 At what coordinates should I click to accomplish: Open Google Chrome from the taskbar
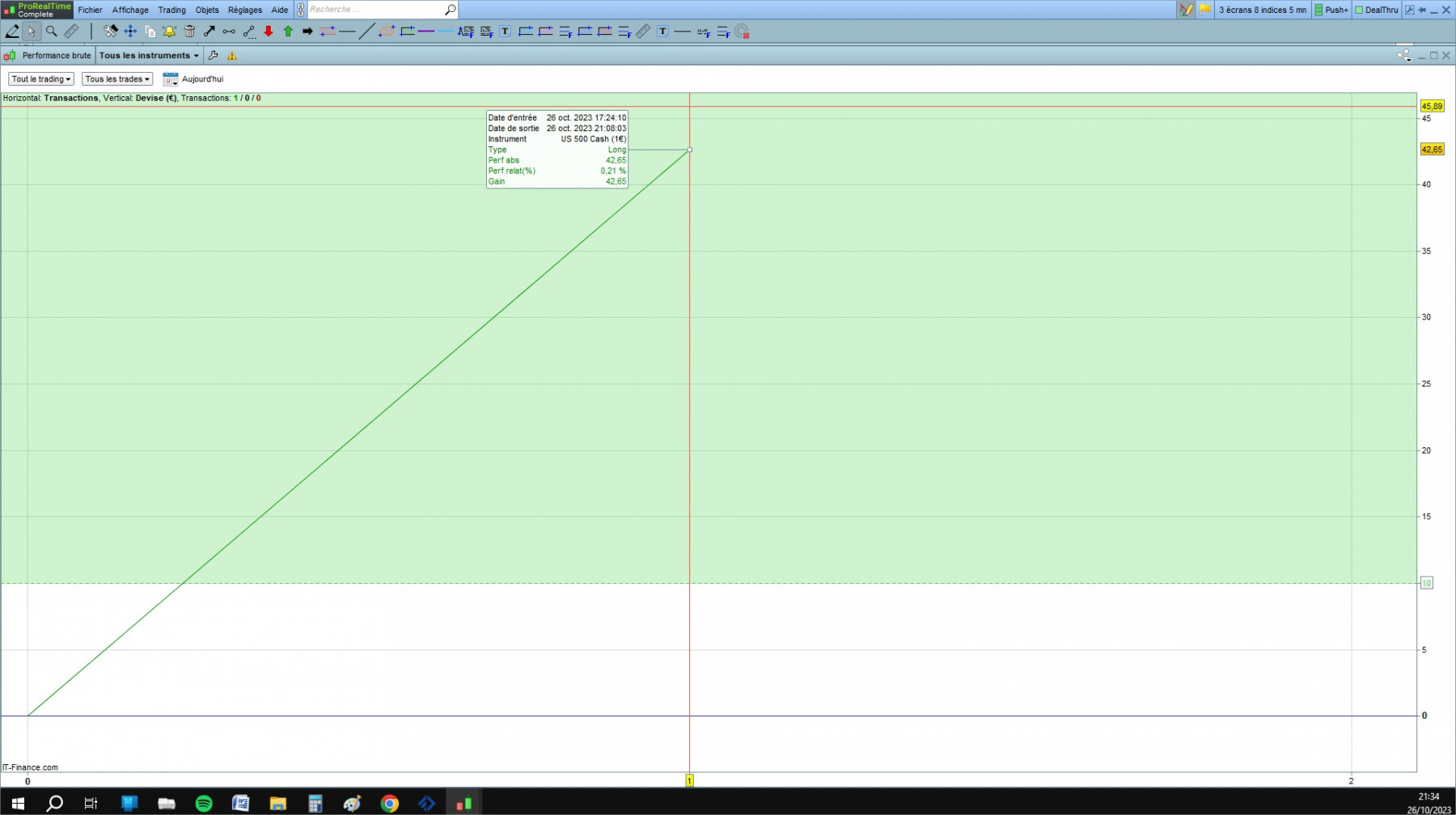[x=390, y=804]
